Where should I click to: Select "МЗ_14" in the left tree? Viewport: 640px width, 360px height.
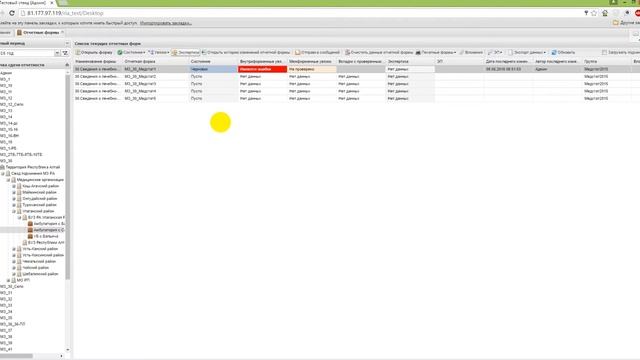[6, 117]
